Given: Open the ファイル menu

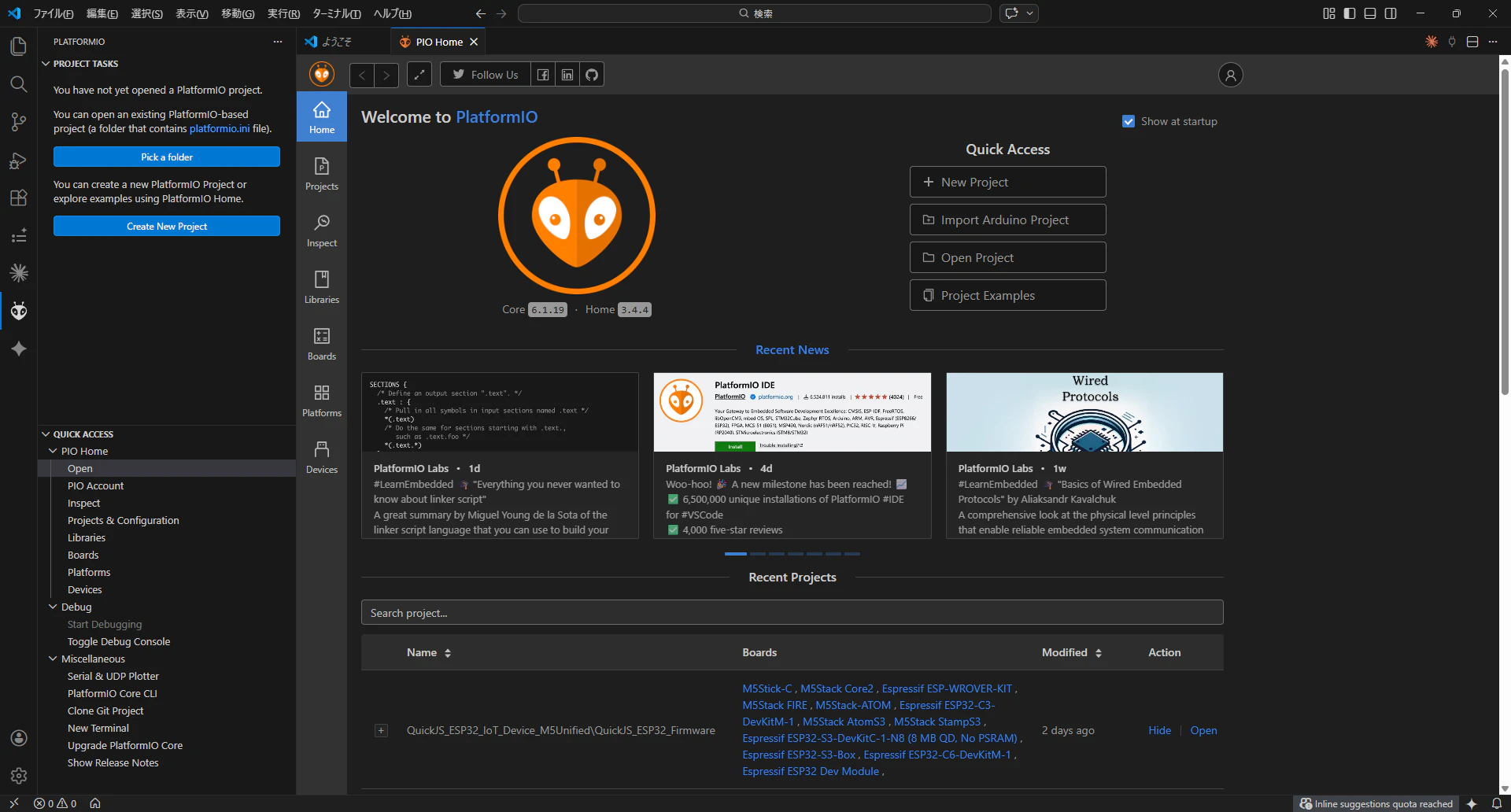Looking at the screenshot, I should (x=54, y=13).
